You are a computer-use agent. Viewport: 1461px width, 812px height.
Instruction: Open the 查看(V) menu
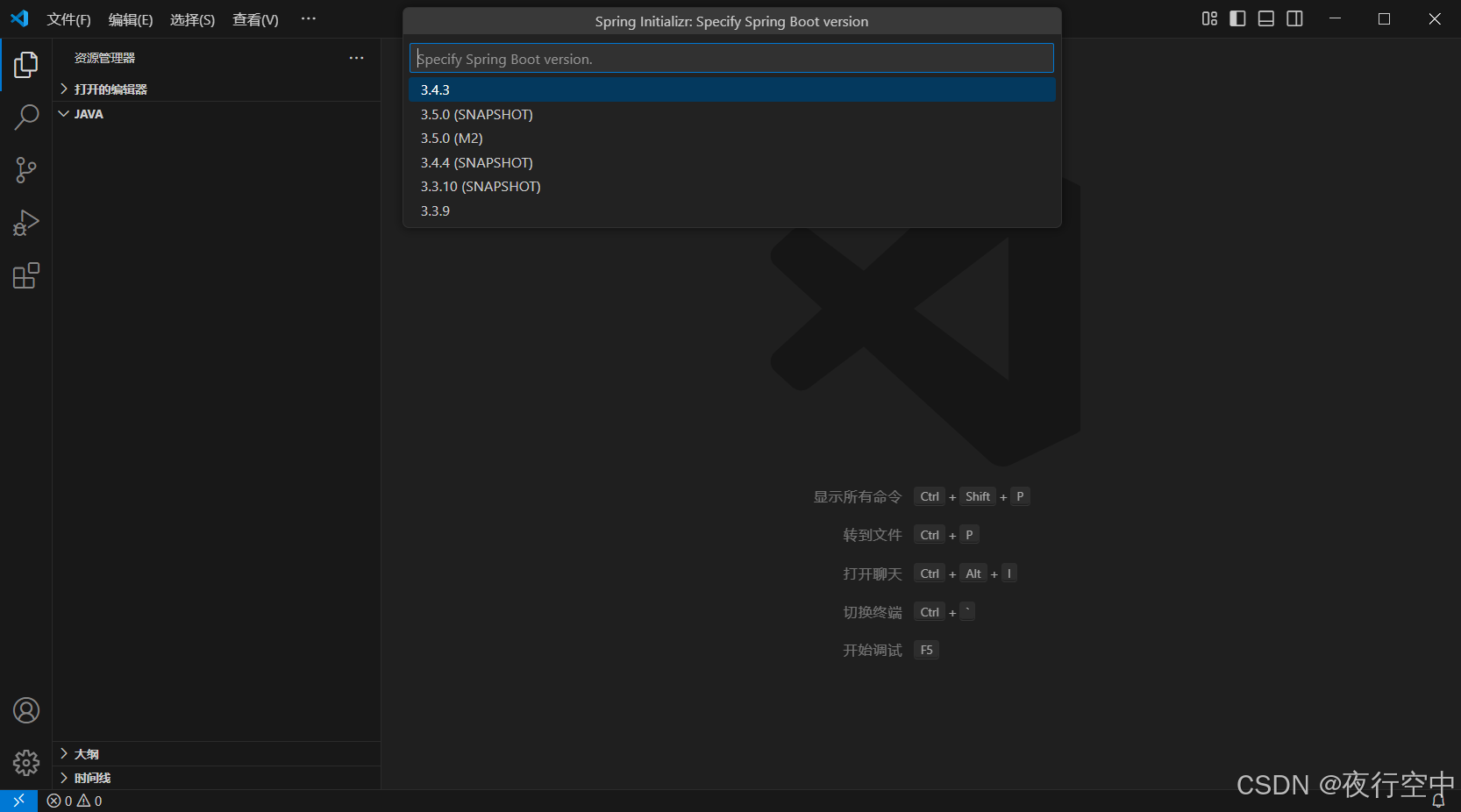[x=255, y=19]
